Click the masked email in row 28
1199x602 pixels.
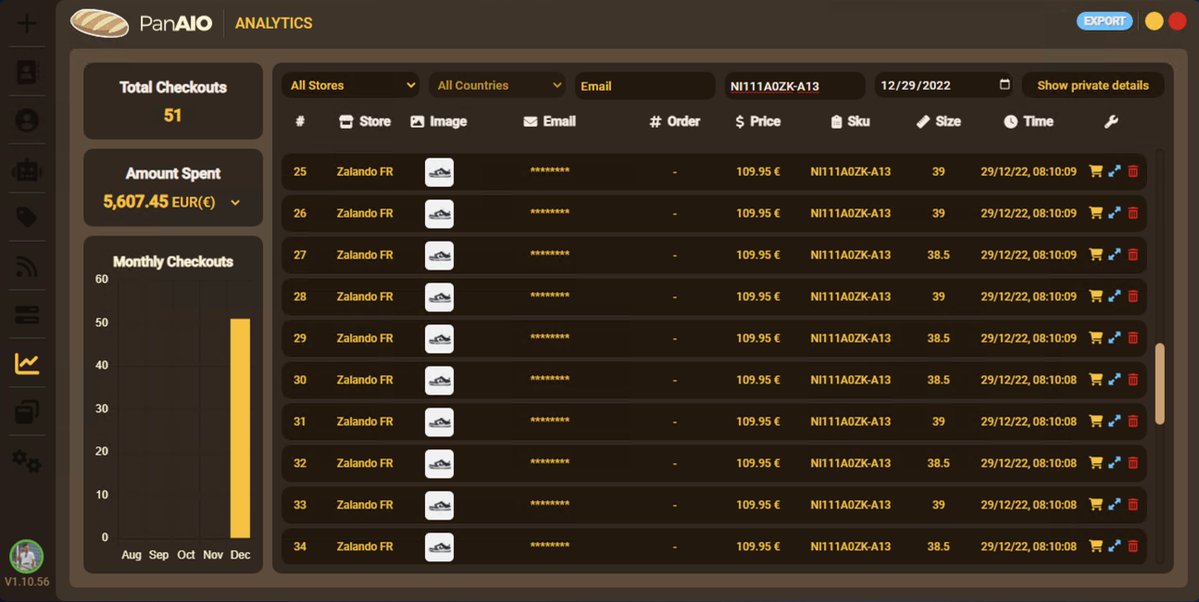(550, 296)
